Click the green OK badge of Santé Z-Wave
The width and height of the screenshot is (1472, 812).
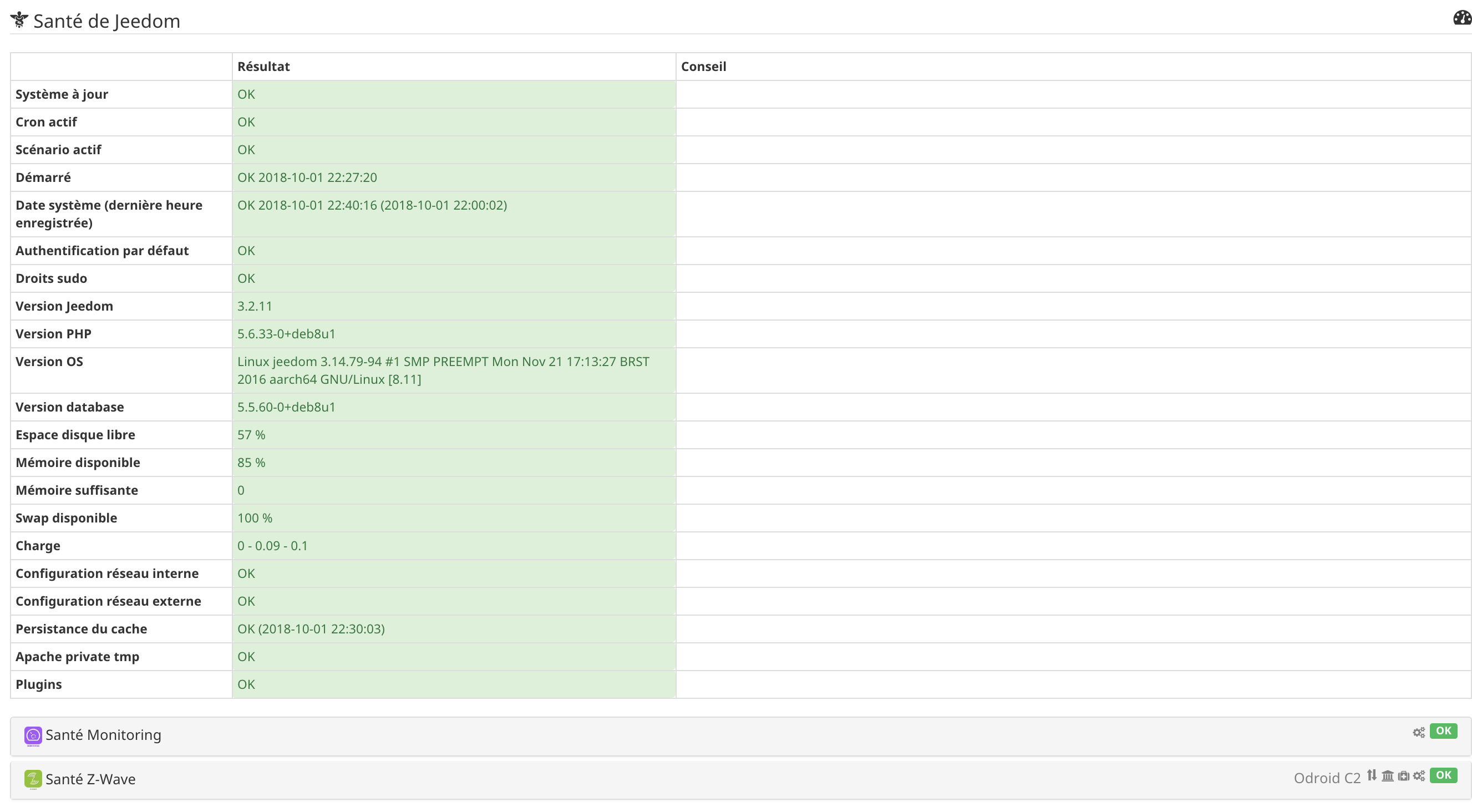coord(1443,775)
